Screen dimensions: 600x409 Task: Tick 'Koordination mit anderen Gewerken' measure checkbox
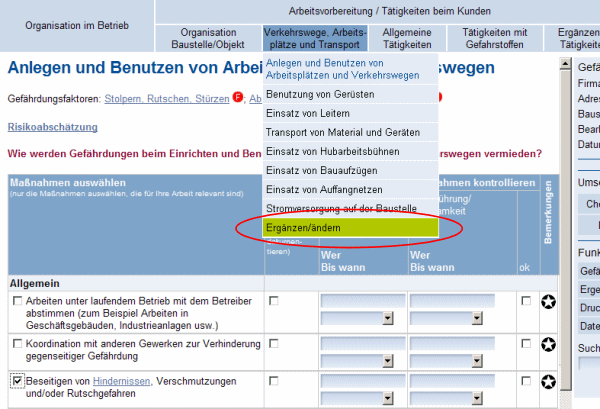(17, 344)
